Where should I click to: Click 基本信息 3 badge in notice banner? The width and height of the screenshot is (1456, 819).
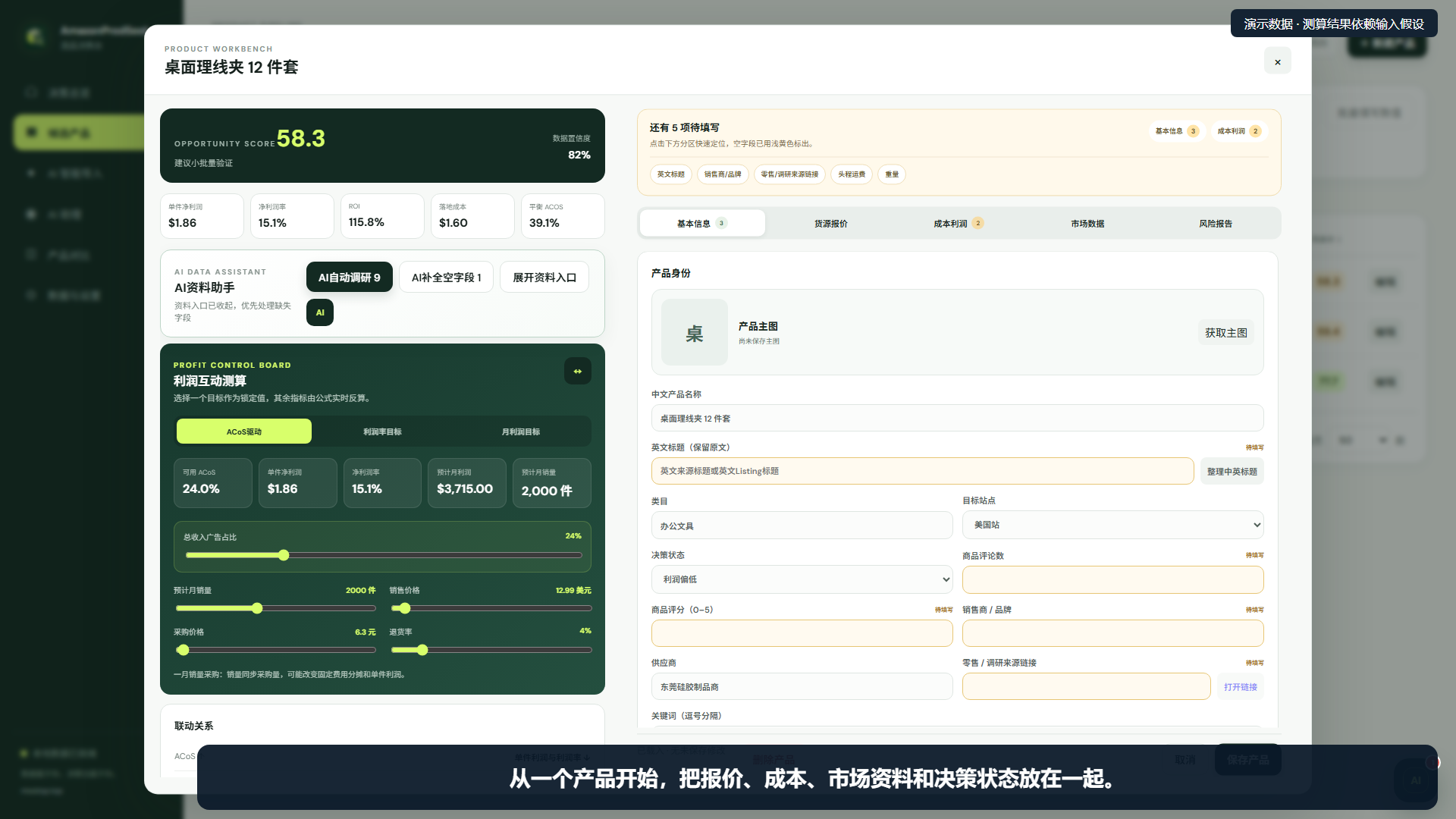pyautogui.click(x=1176, y=131)
